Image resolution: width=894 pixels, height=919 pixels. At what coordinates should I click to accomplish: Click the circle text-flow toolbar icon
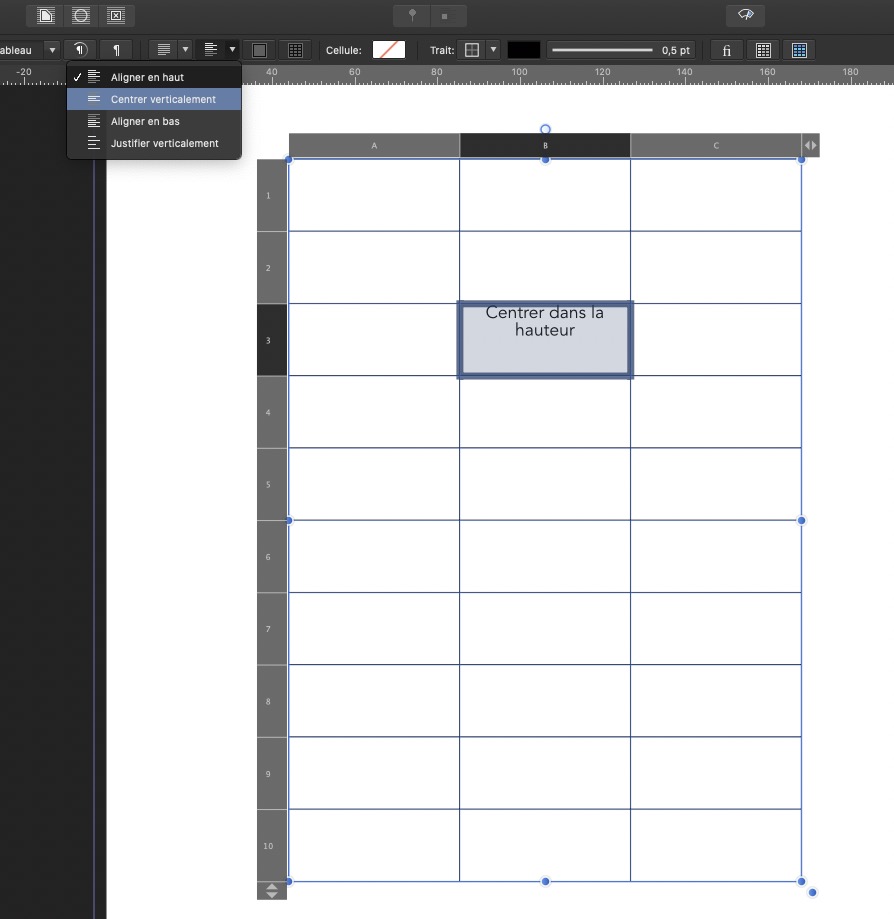tap(81, 15)
